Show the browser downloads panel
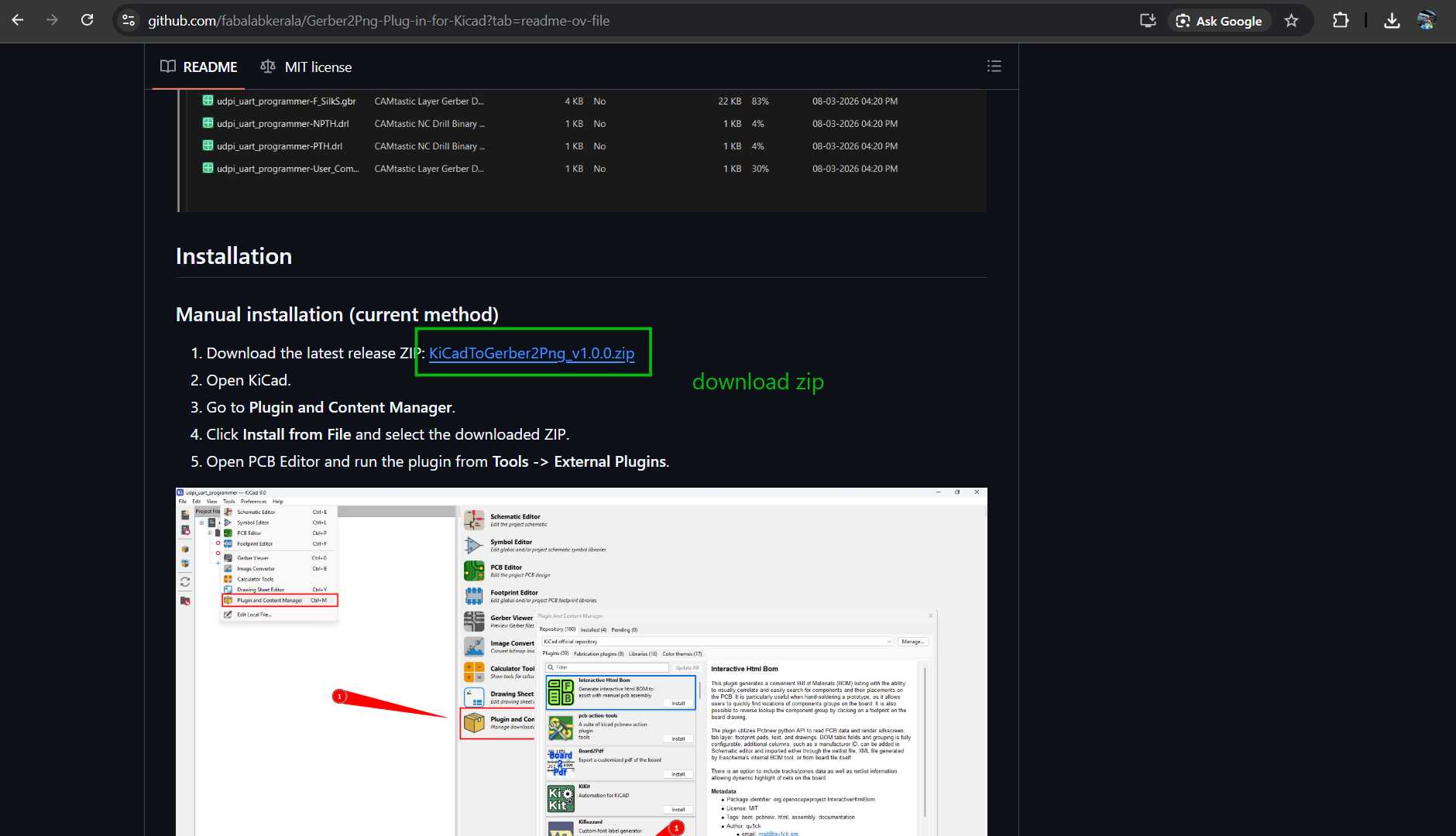This screenshot has width=1456, height=836. click(x=1392, y=21)
